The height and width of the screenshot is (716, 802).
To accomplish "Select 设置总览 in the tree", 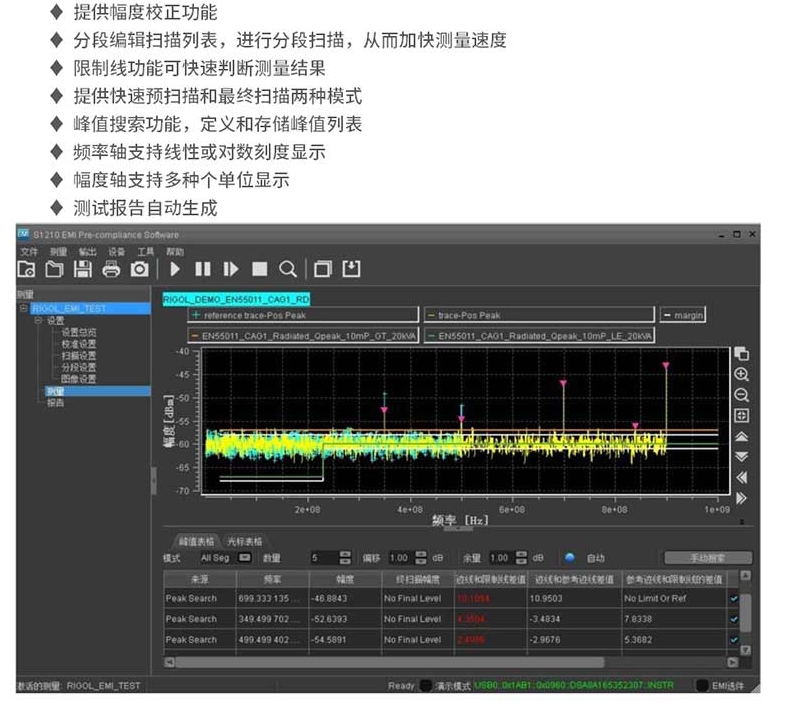I will pyautogui.click(x=79, y=332).
